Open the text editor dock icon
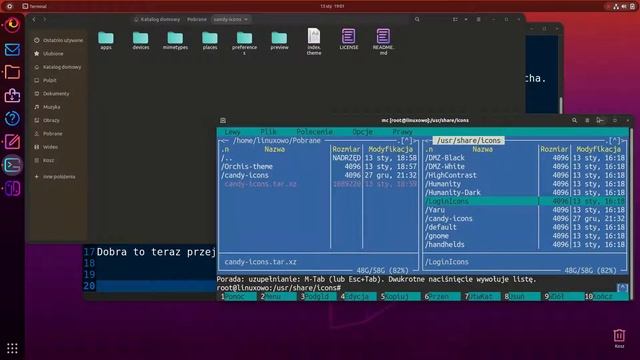This screenshot has width=640, height=360. point(12,142)
